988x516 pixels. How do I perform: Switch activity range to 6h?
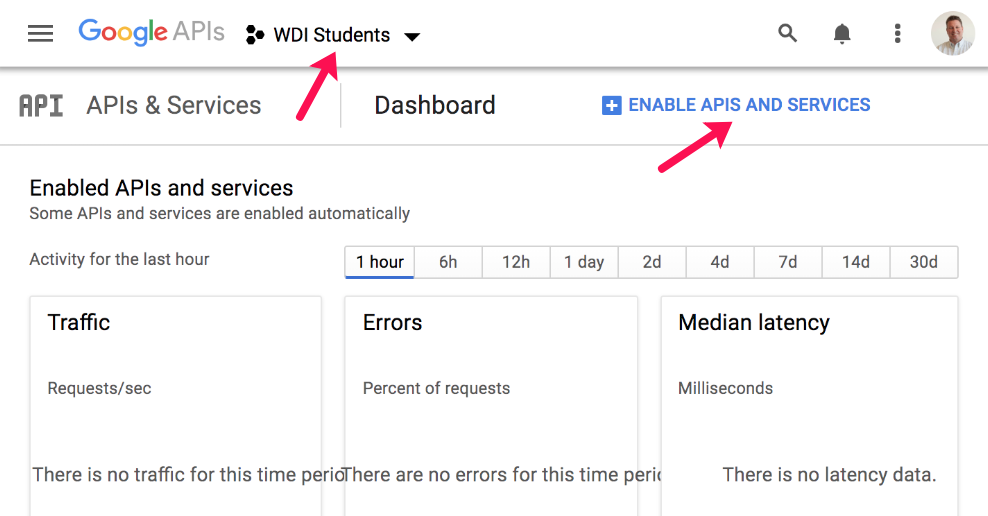click(448, 262)
